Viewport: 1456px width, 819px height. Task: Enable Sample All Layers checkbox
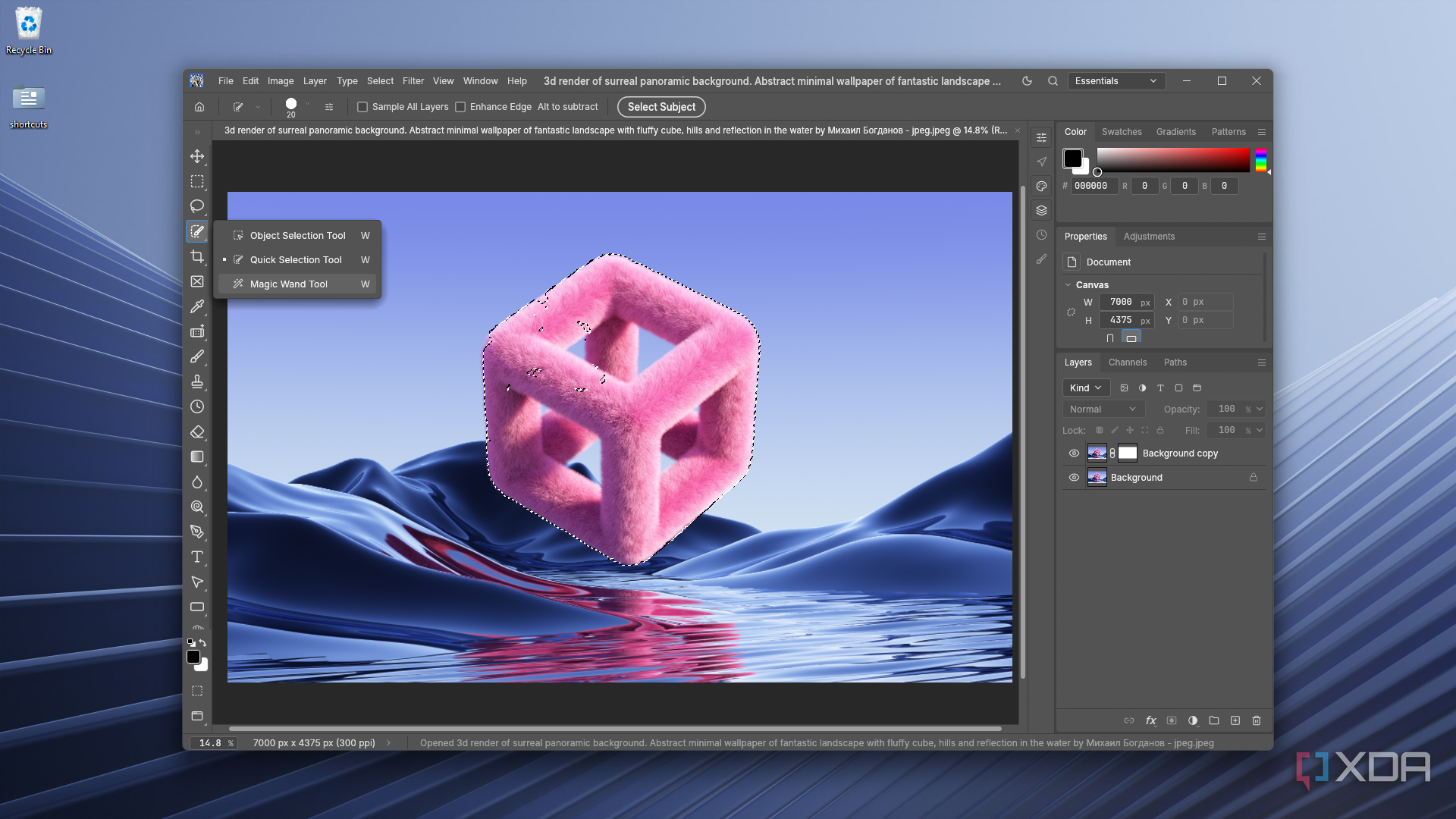[362, 107]
